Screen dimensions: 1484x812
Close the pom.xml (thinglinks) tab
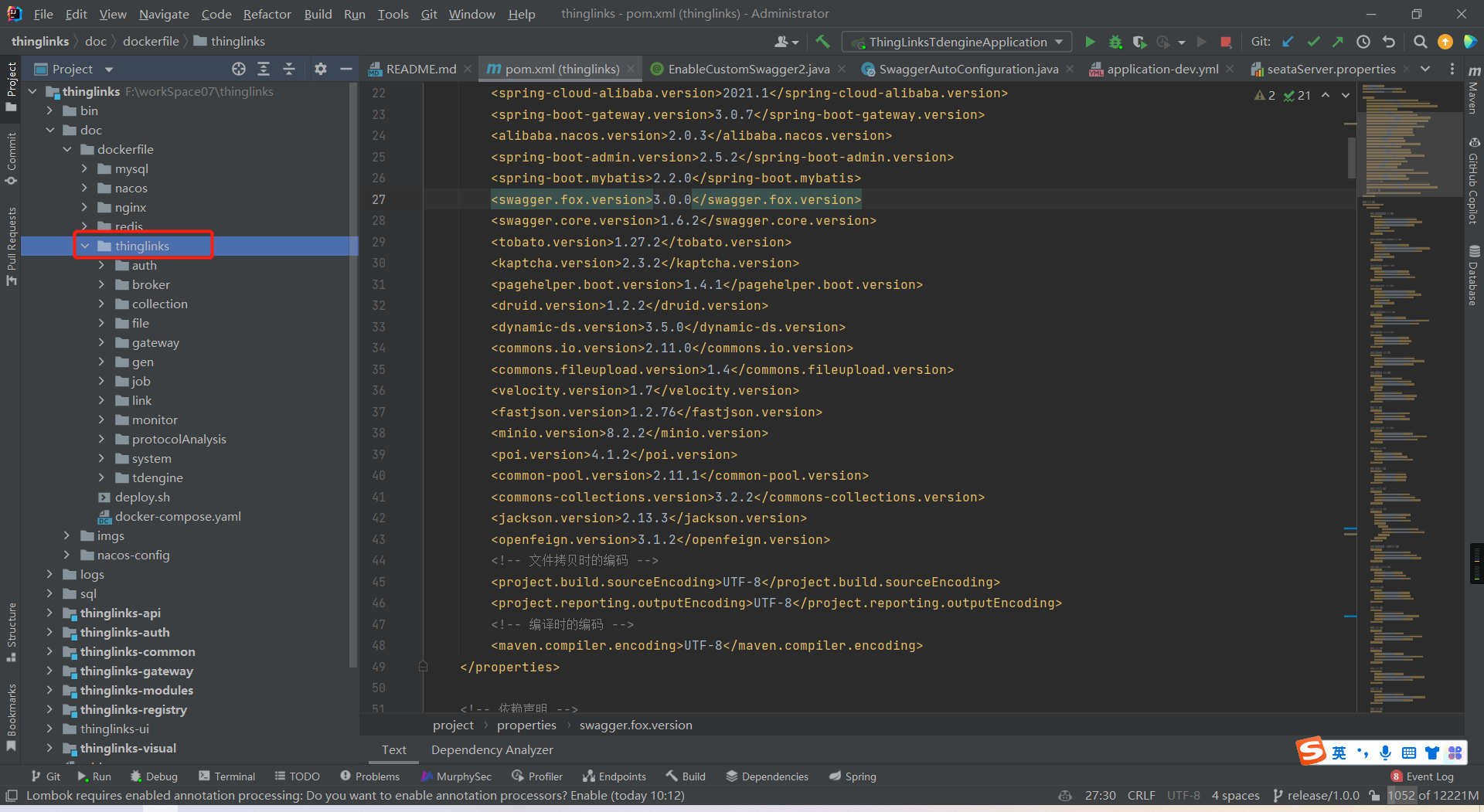(x=631, y=69)
